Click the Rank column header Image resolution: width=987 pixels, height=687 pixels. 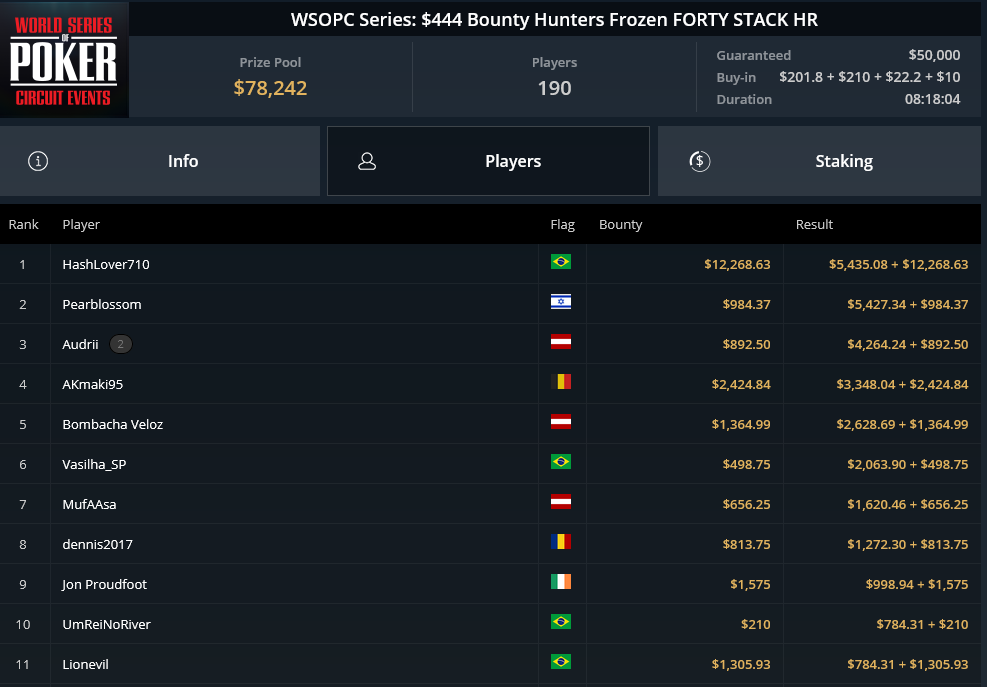click(23, 225)
